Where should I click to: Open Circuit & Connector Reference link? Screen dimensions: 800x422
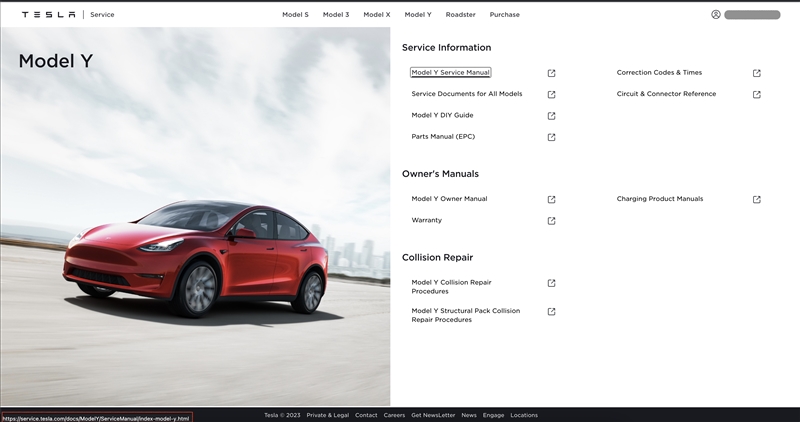(x=666, y=94)
